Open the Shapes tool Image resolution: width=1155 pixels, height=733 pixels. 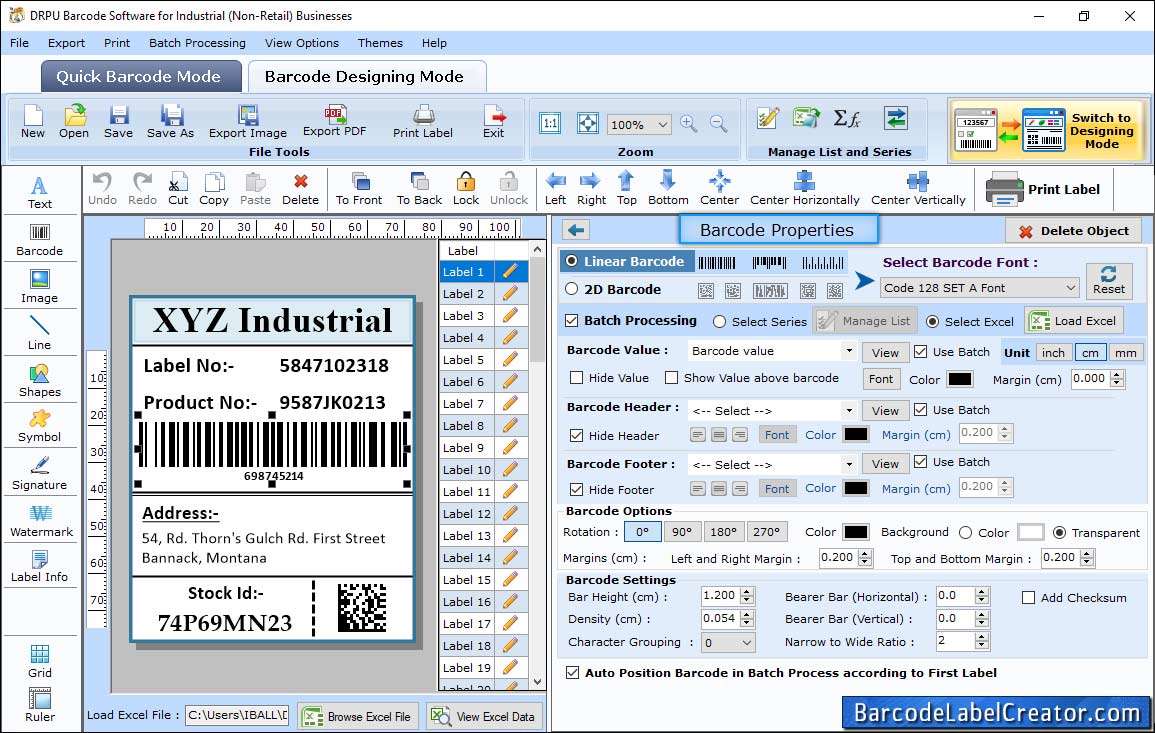click(x=40, y=380)
